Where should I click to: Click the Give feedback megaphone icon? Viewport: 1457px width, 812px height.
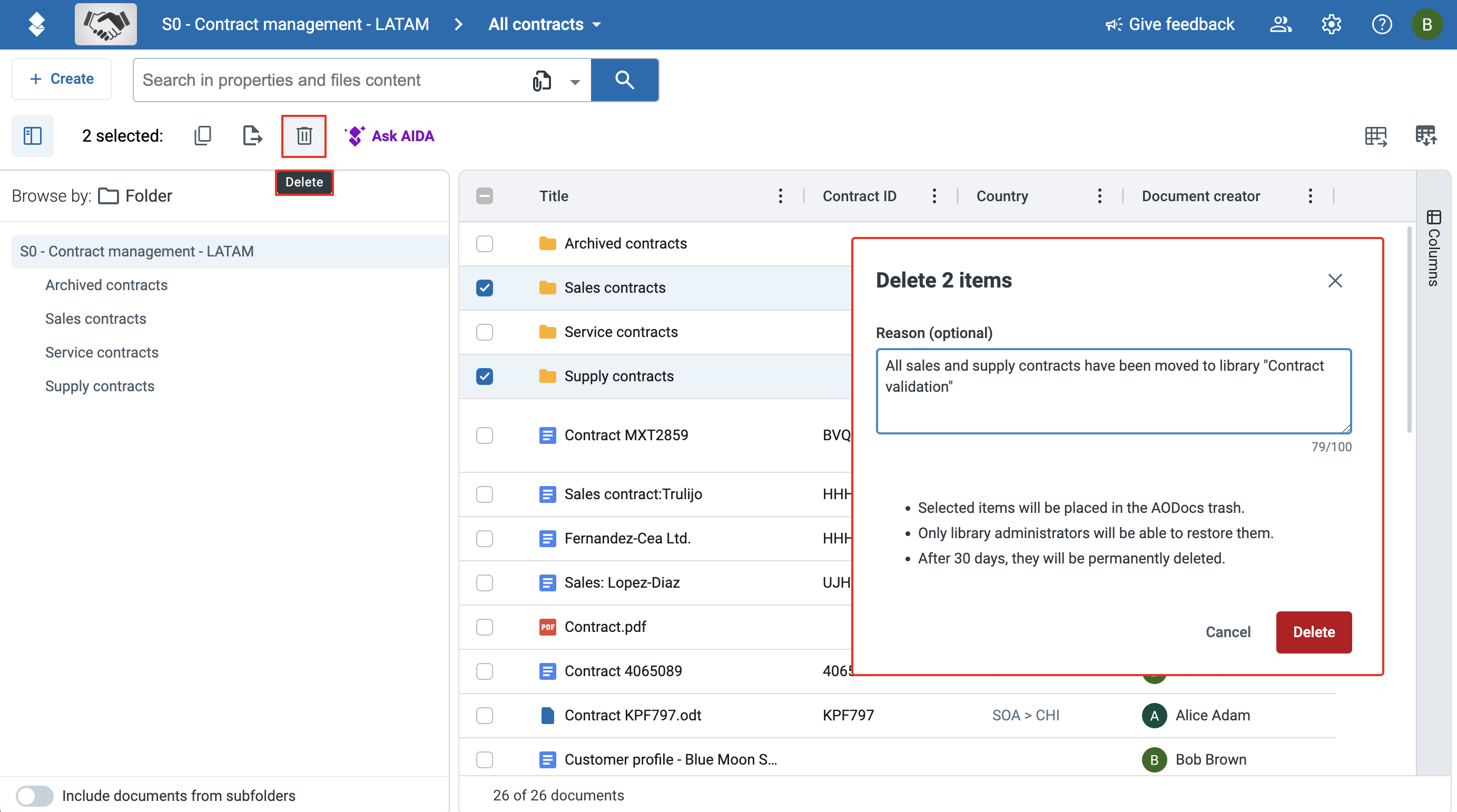click(1114, 24)
